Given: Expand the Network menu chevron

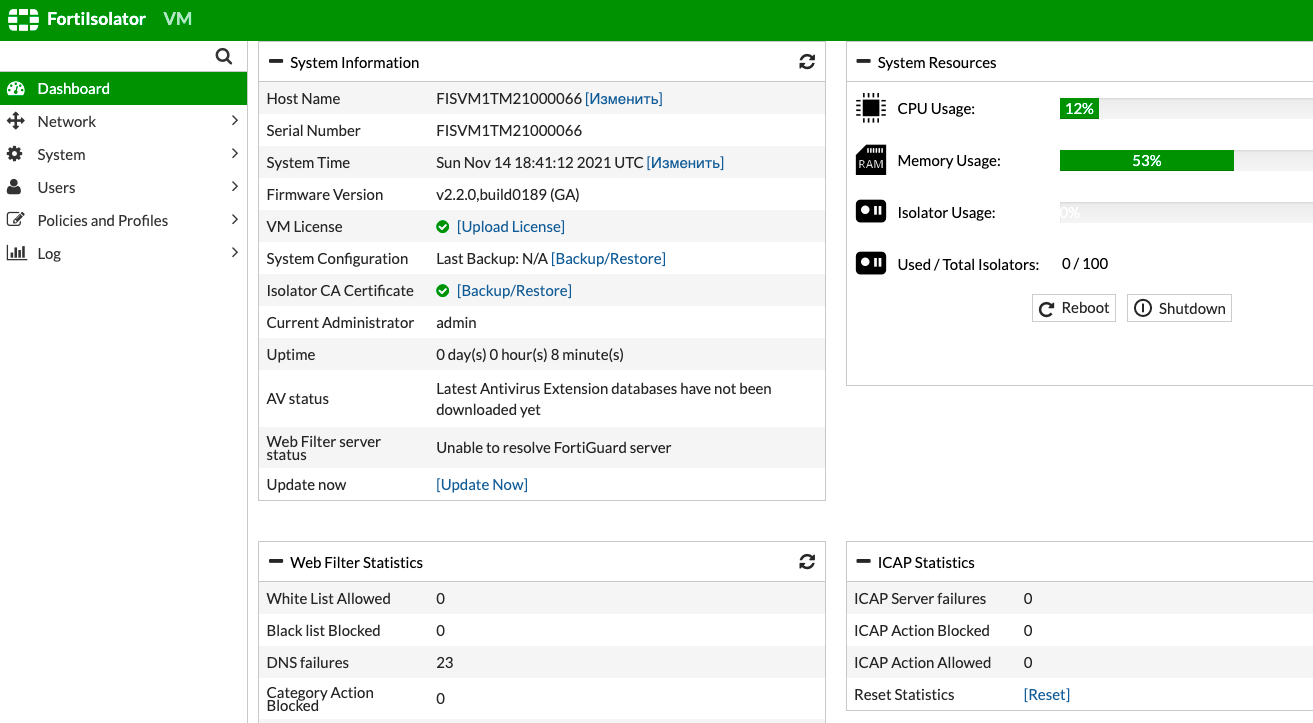Looking at the screenshot, I should [x=234, y=121].
